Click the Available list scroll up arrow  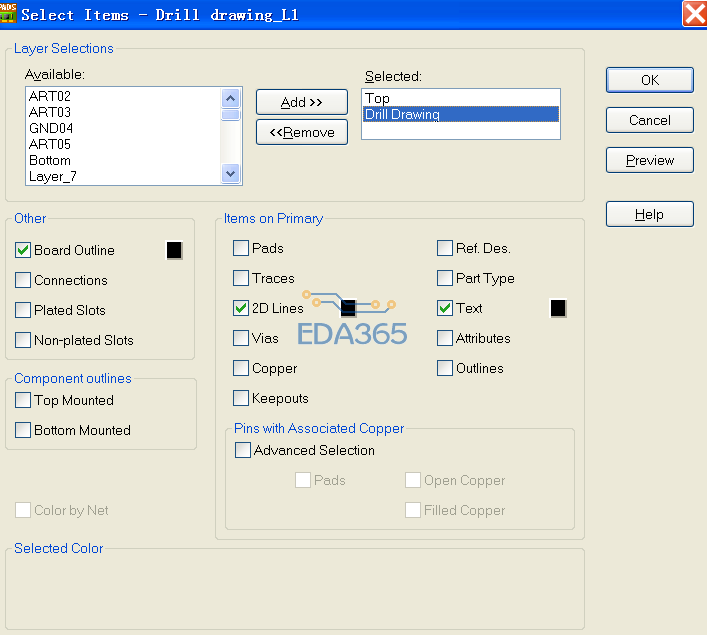point(231,98)
